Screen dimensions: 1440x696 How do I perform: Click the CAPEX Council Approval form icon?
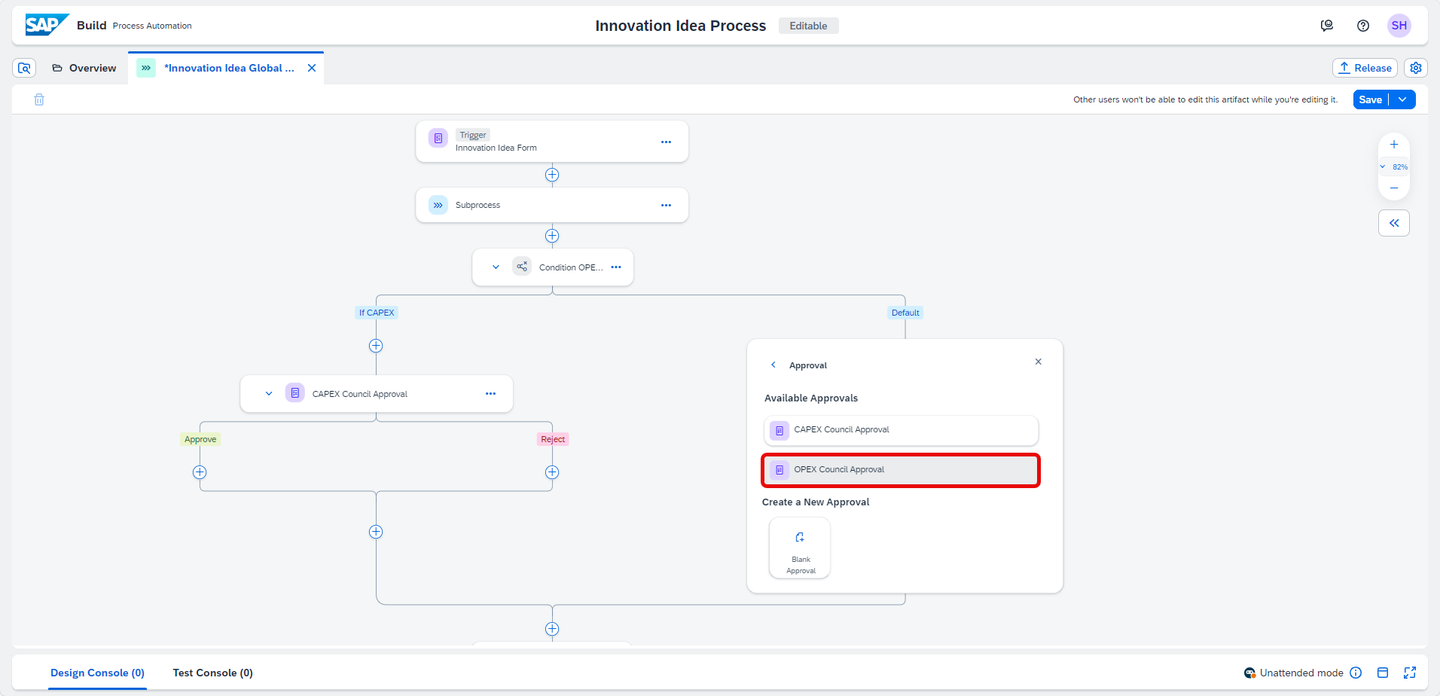(x=295, y=393)
